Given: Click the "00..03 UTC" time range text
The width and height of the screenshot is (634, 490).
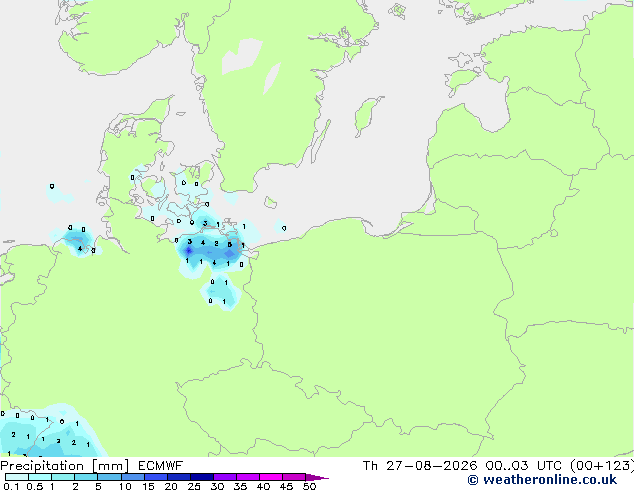Looking at the screenshot, I should pyautogui.click(x=524, y=466).
